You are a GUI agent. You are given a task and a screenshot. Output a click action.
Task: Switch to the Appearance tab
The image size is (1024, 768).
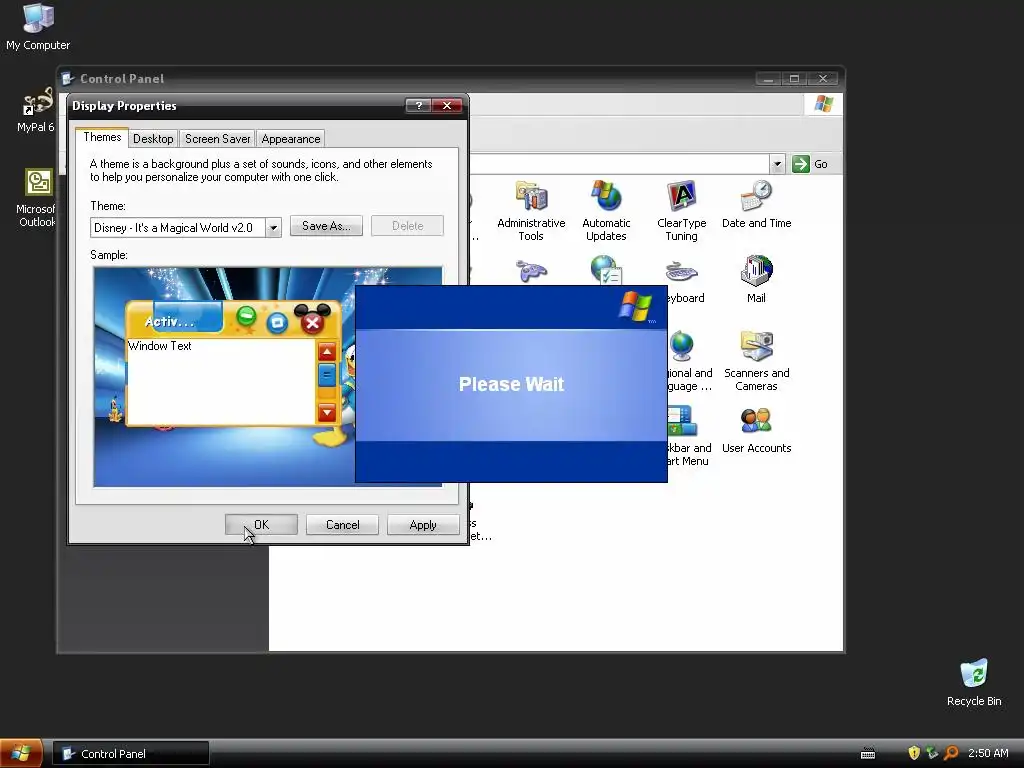click(x=291, y=138)
